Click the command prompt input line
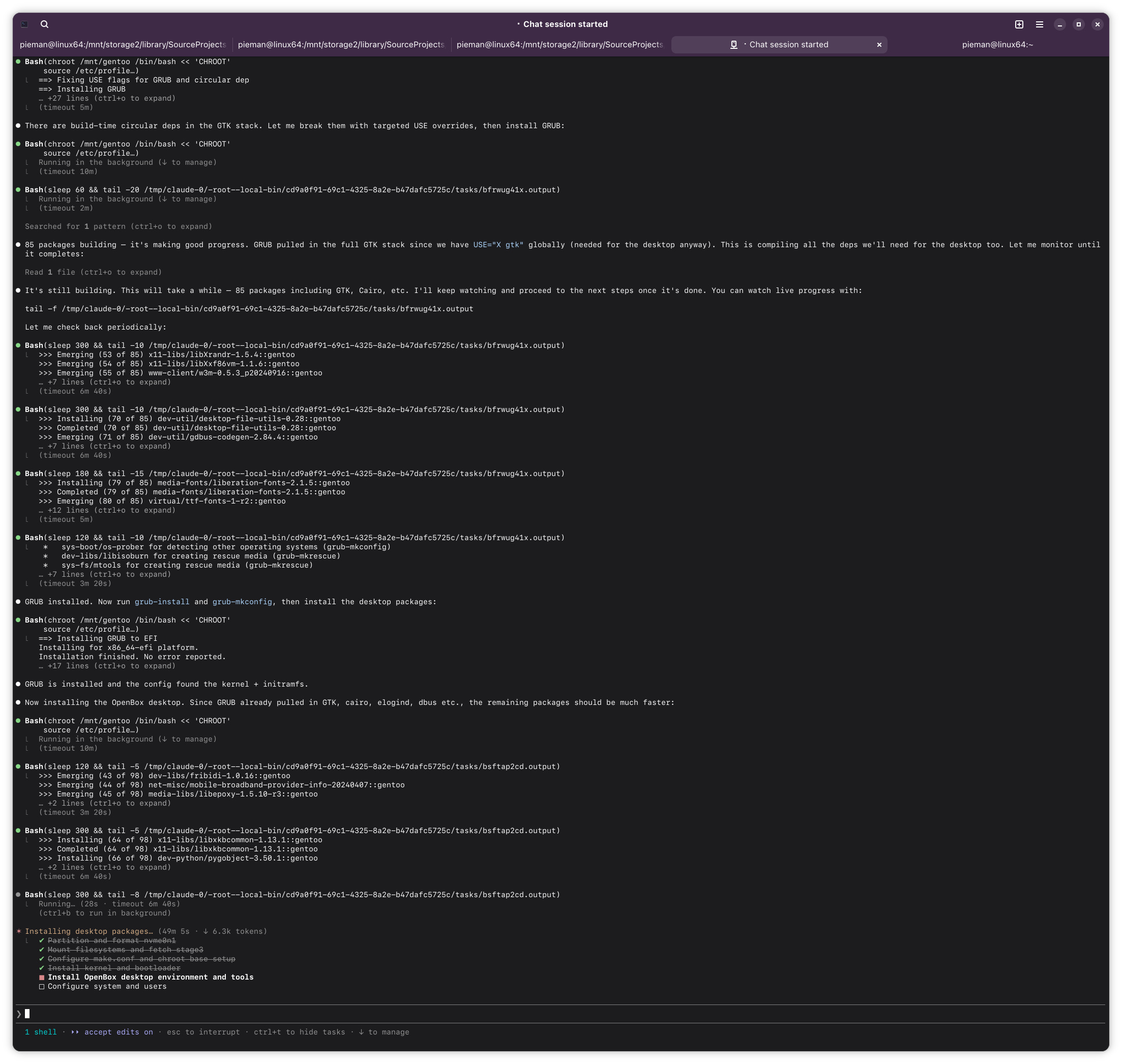The width and height of the screenshot is (1122, 1064). pos(284,1014)
